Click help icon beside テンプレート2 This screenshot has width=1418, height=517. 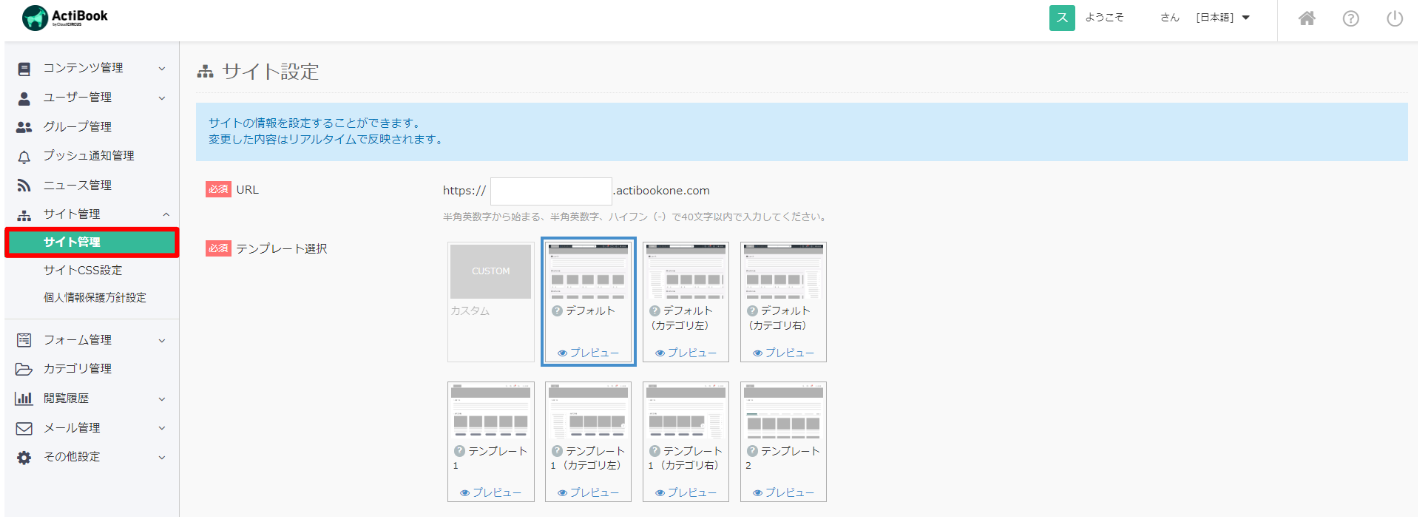click(x=753, y=451)
